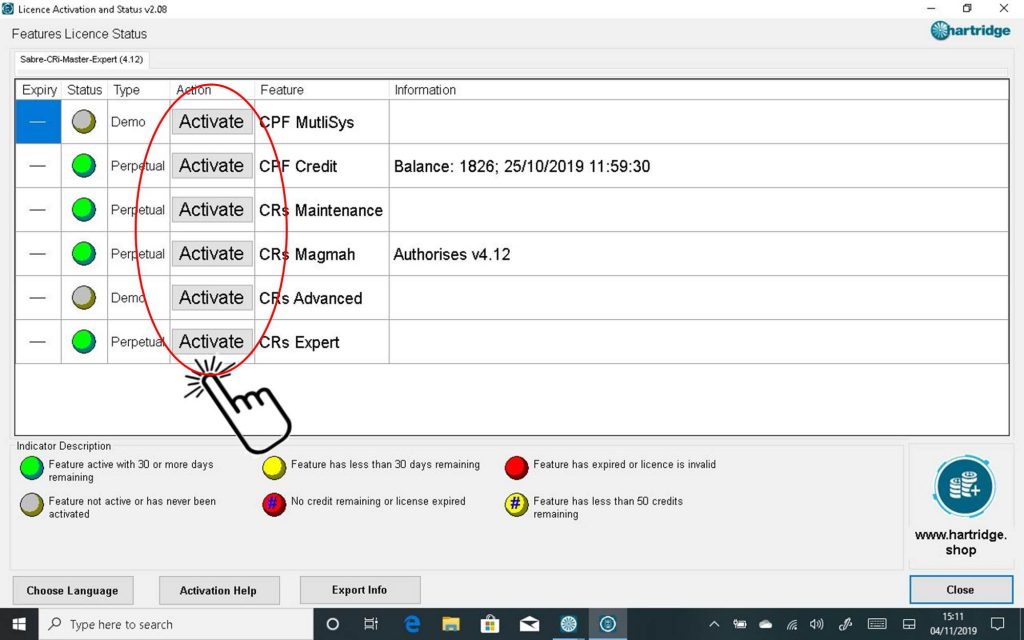
Task: Click the taskbar search box
Action: pos(176,624)
